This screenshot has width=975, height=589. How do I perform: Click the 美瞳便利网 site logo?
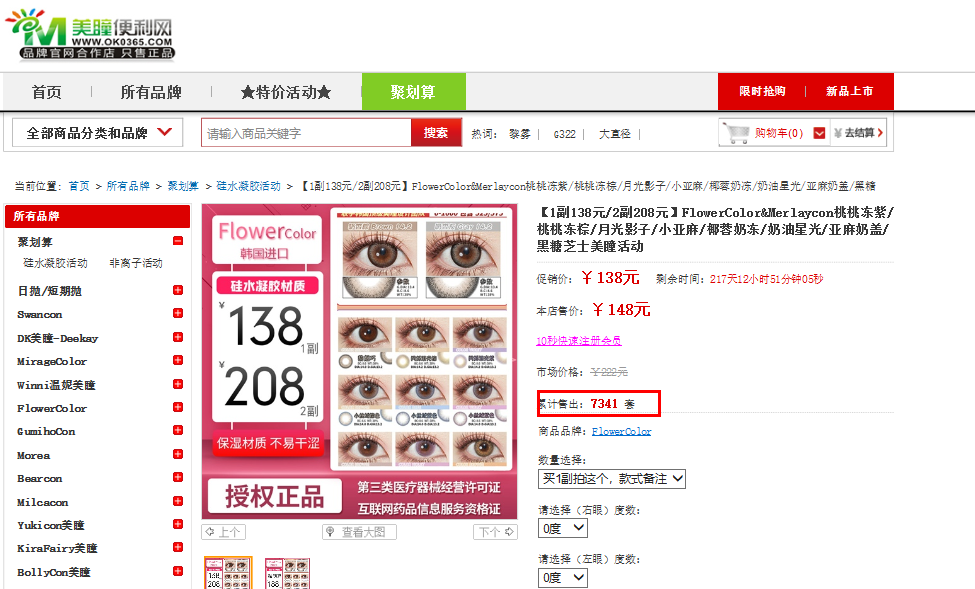pos(90,34)
